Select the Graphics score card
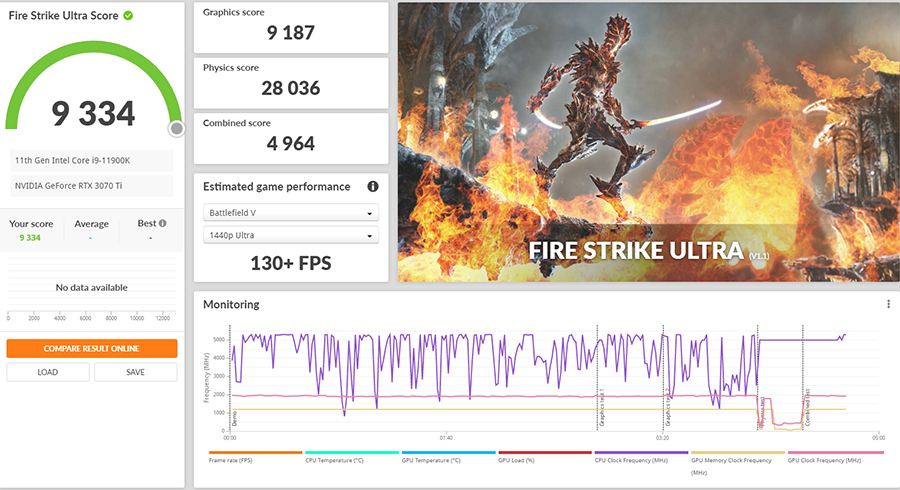Screen dimensions: 900x490 coord(291,28)
